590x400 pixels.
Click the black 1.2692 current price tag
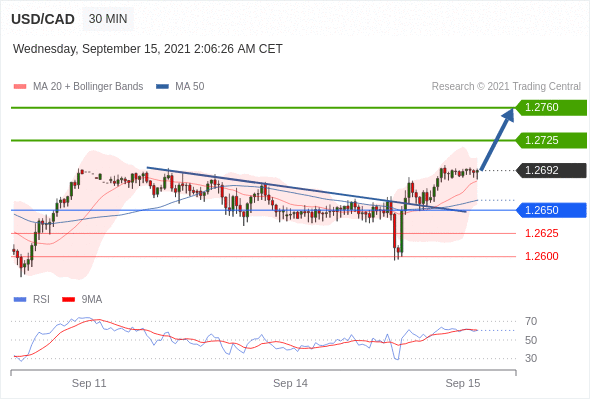(550, 170)
